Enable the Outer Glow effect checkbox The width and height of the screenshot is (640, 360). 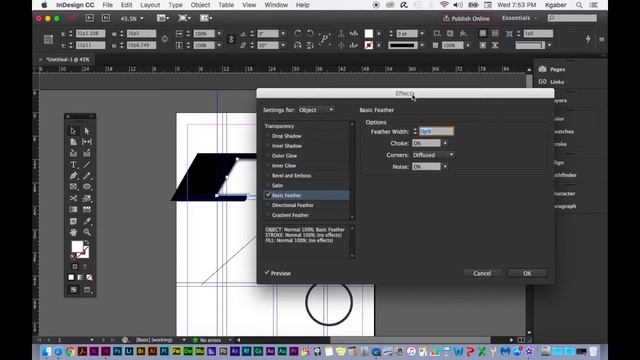point(268,156)
